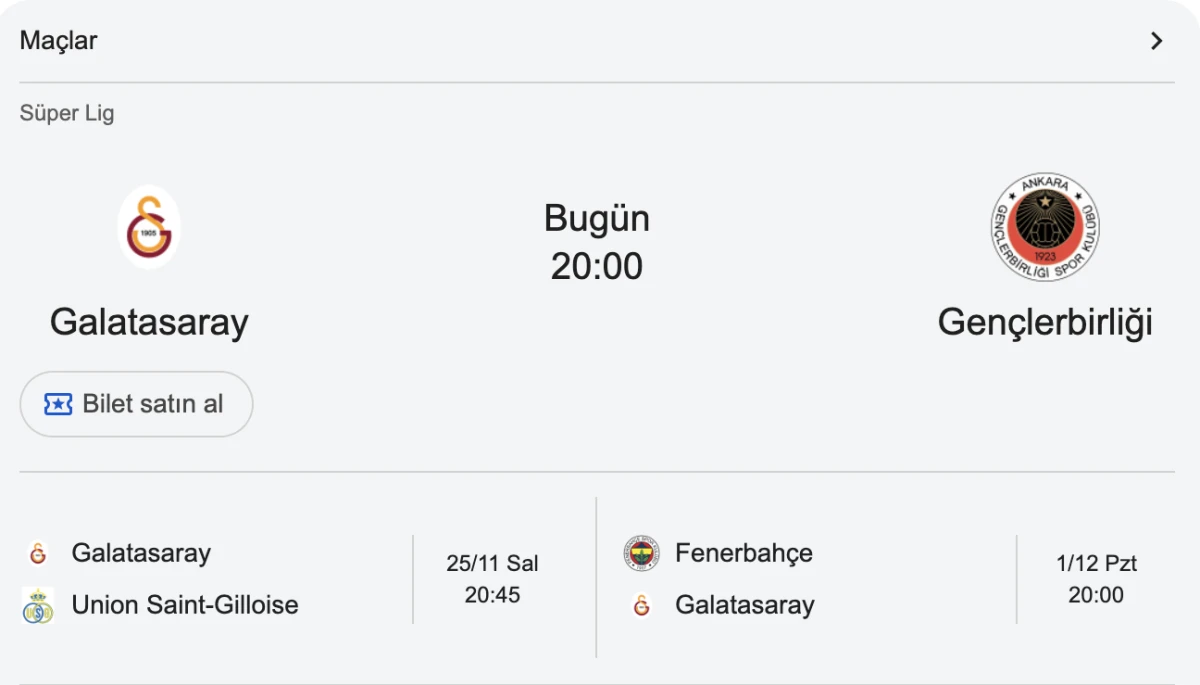The width and height of the screenshot is (1200, 685).
Task: Open the Gençlerbirliği team page
Action: click(x=1045, y=321)
